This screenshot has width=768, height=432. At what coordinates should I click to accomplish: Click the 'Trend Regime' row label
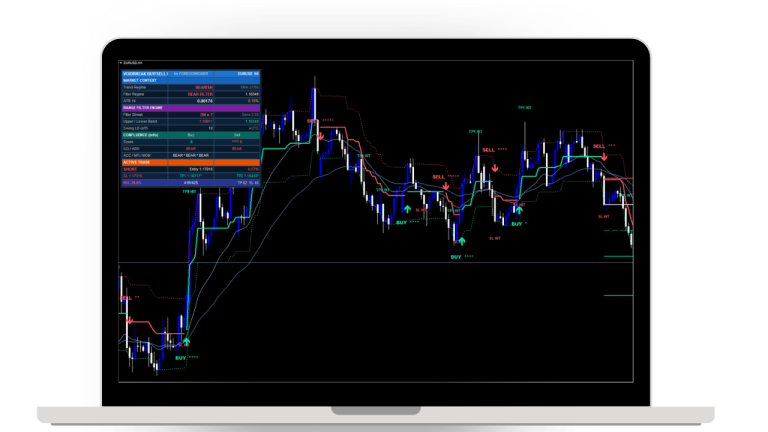point(135,87)
